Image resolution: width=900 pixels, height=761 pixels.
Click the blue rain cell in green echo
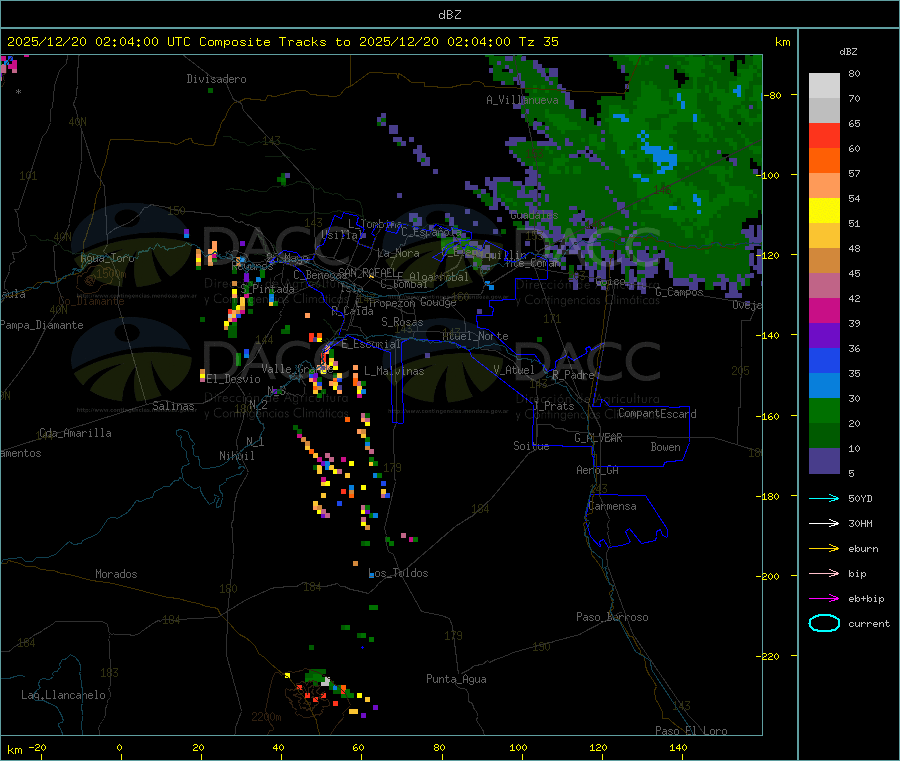(660, 156)
